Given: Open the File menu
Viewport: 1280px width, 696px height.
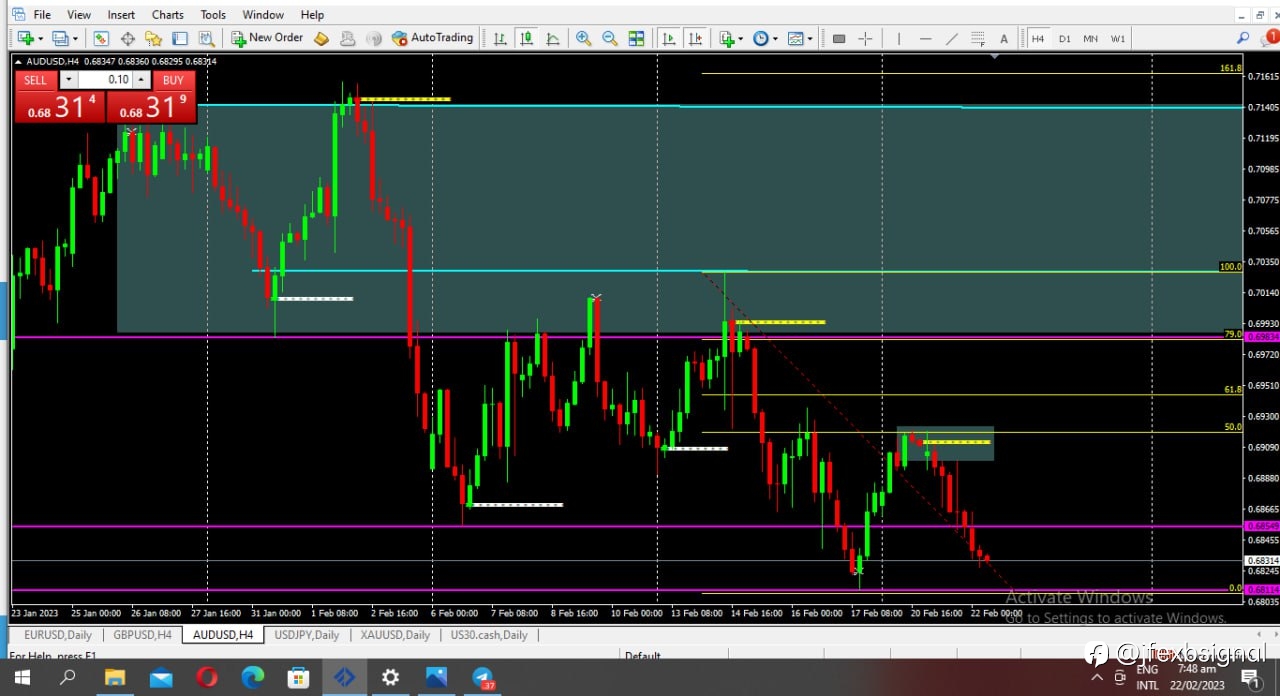Looking at the screenshot, I should (x=42, y=14).
